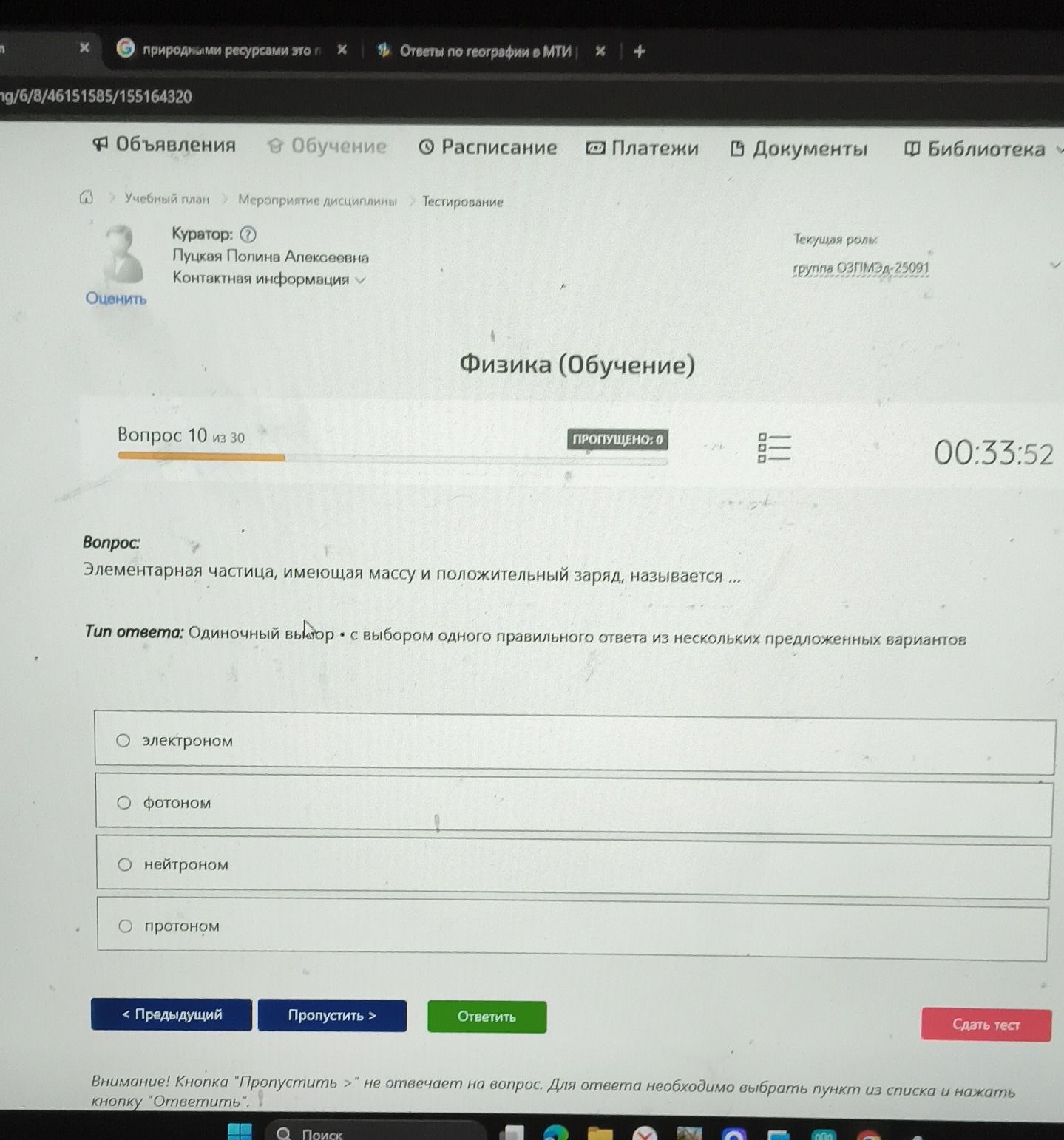Click the curator avatar picture
This screenshot has height=1140, width=1064.
coord(121,254)
